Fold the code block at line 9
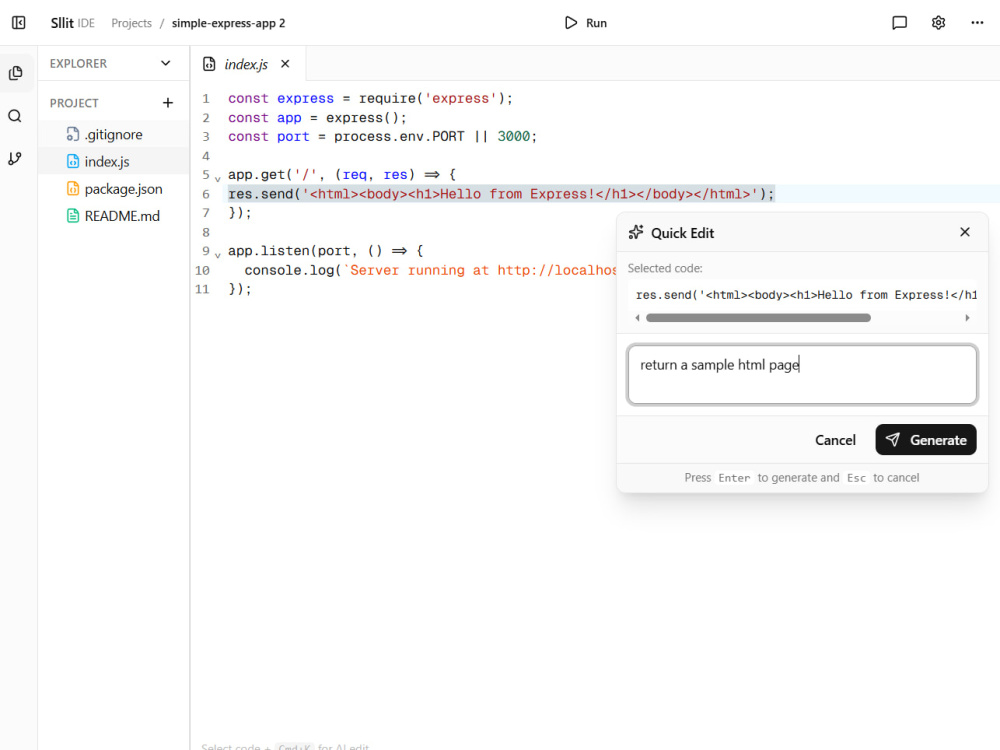The image size is (1000, 750). pos(217,255)
